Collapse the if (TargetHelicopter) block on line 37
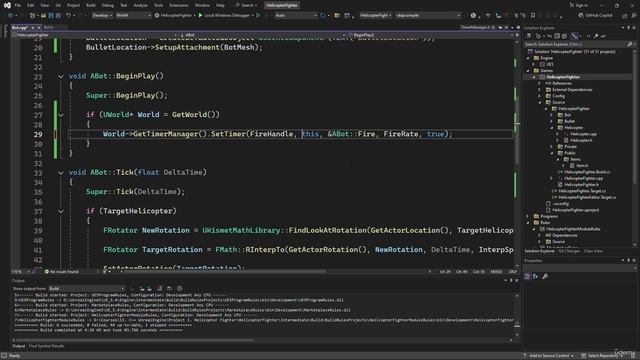 60,211
